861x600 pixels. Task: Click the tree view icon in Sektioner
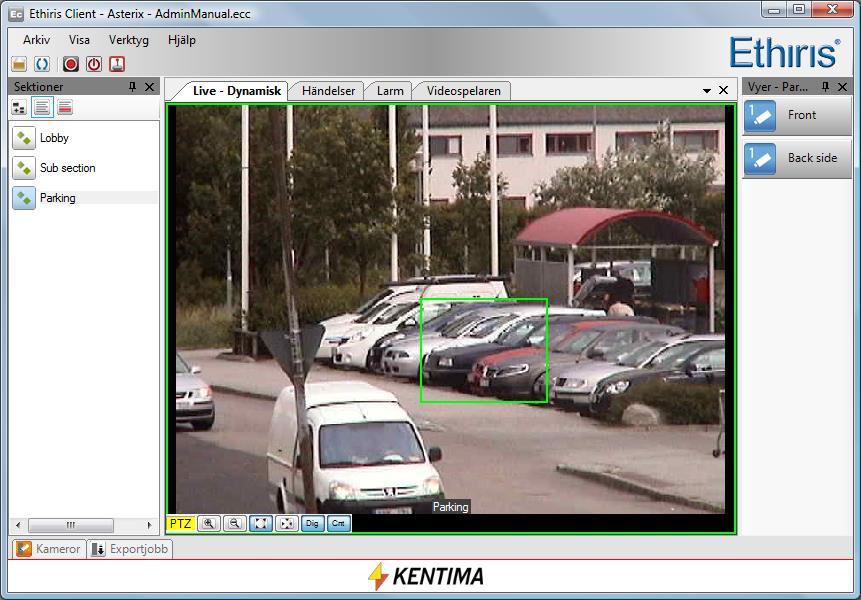tap(19, 108)
